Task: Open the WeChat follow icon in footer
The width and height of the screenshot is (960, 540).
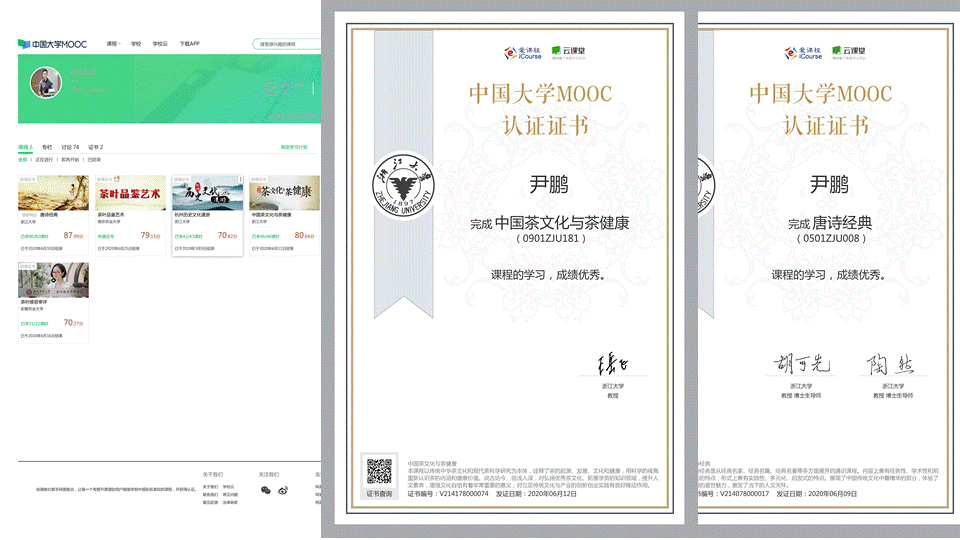Action: [265, 490]
